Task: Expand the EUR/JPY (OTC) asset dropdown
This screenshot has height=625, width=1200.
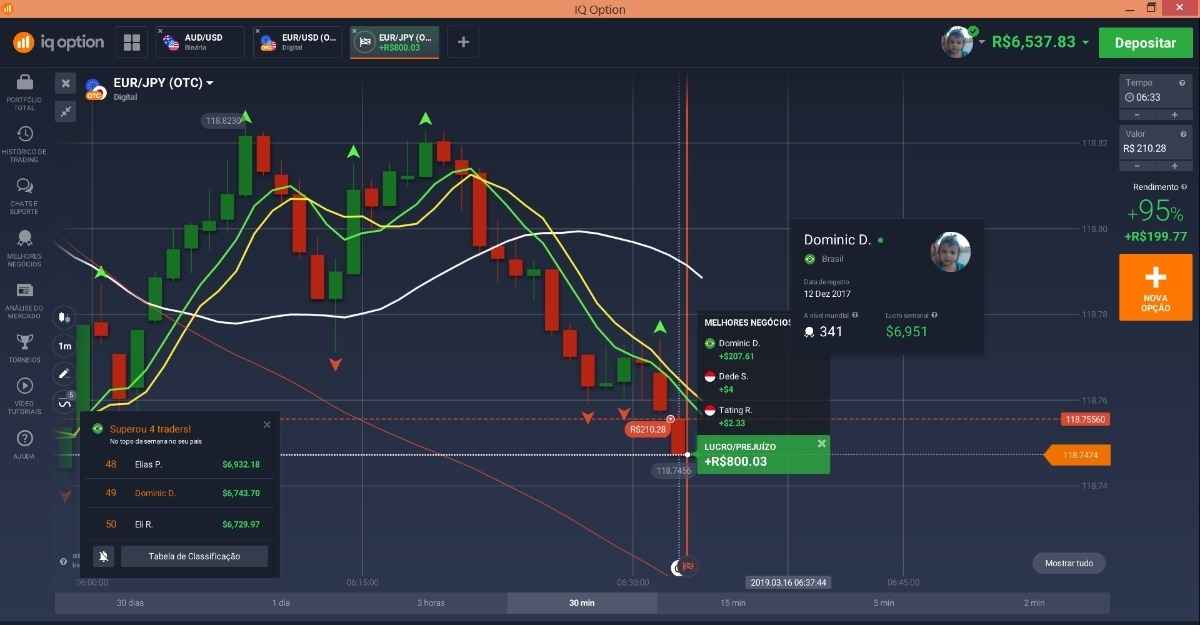Action: click(x=210, y=83)
